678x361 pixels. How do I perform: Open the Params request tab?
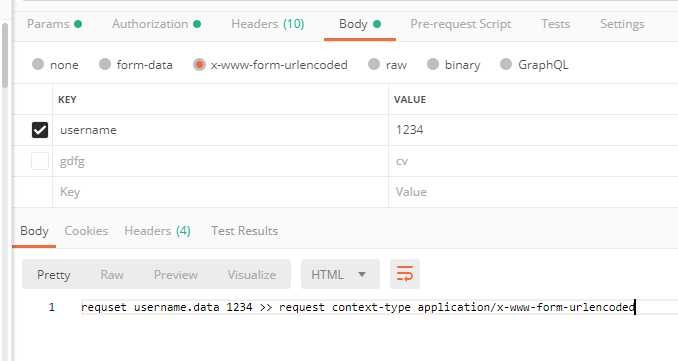54,24
